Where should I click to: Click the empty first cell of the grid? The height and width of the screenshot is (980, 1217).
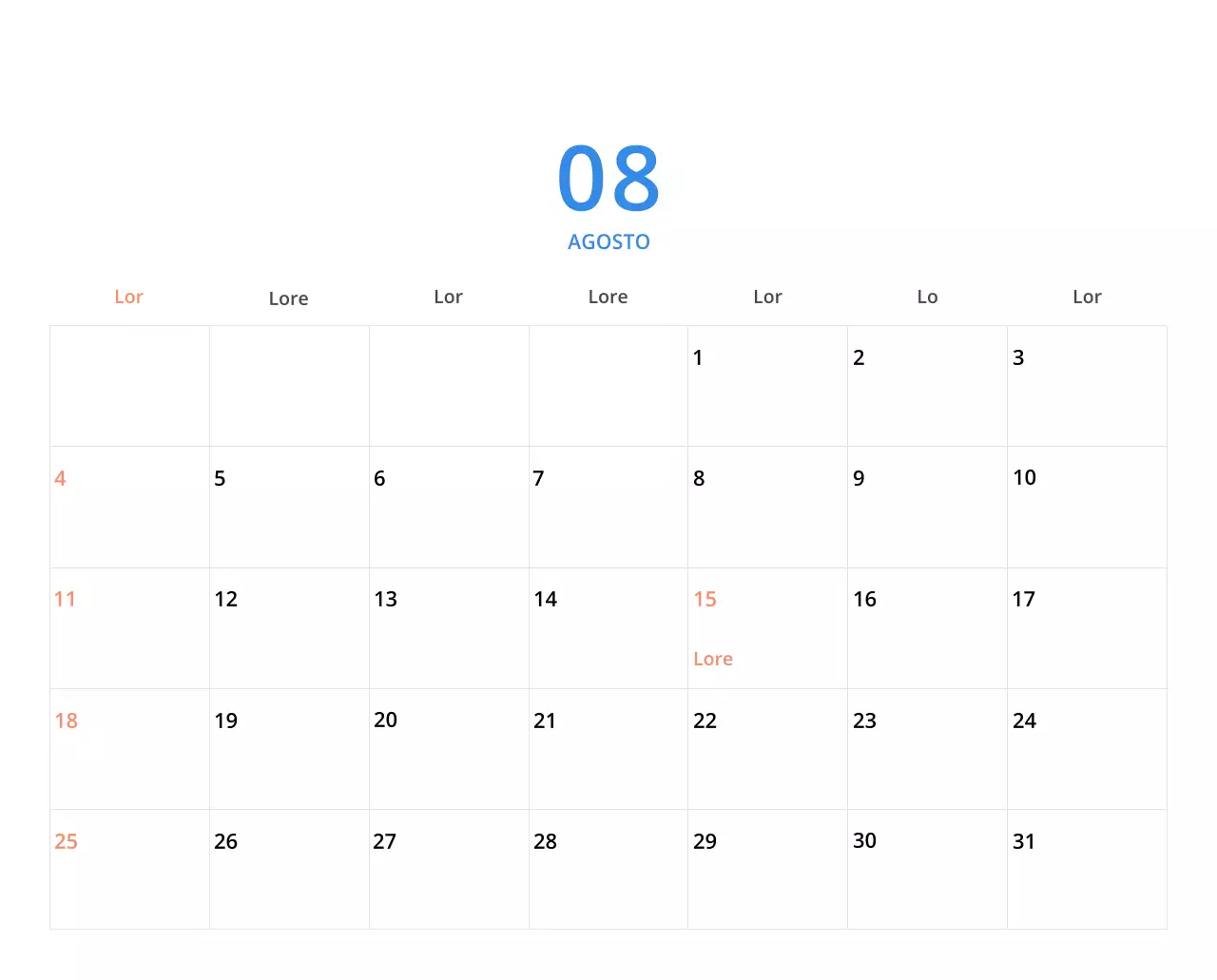click(x=129, y=385)
